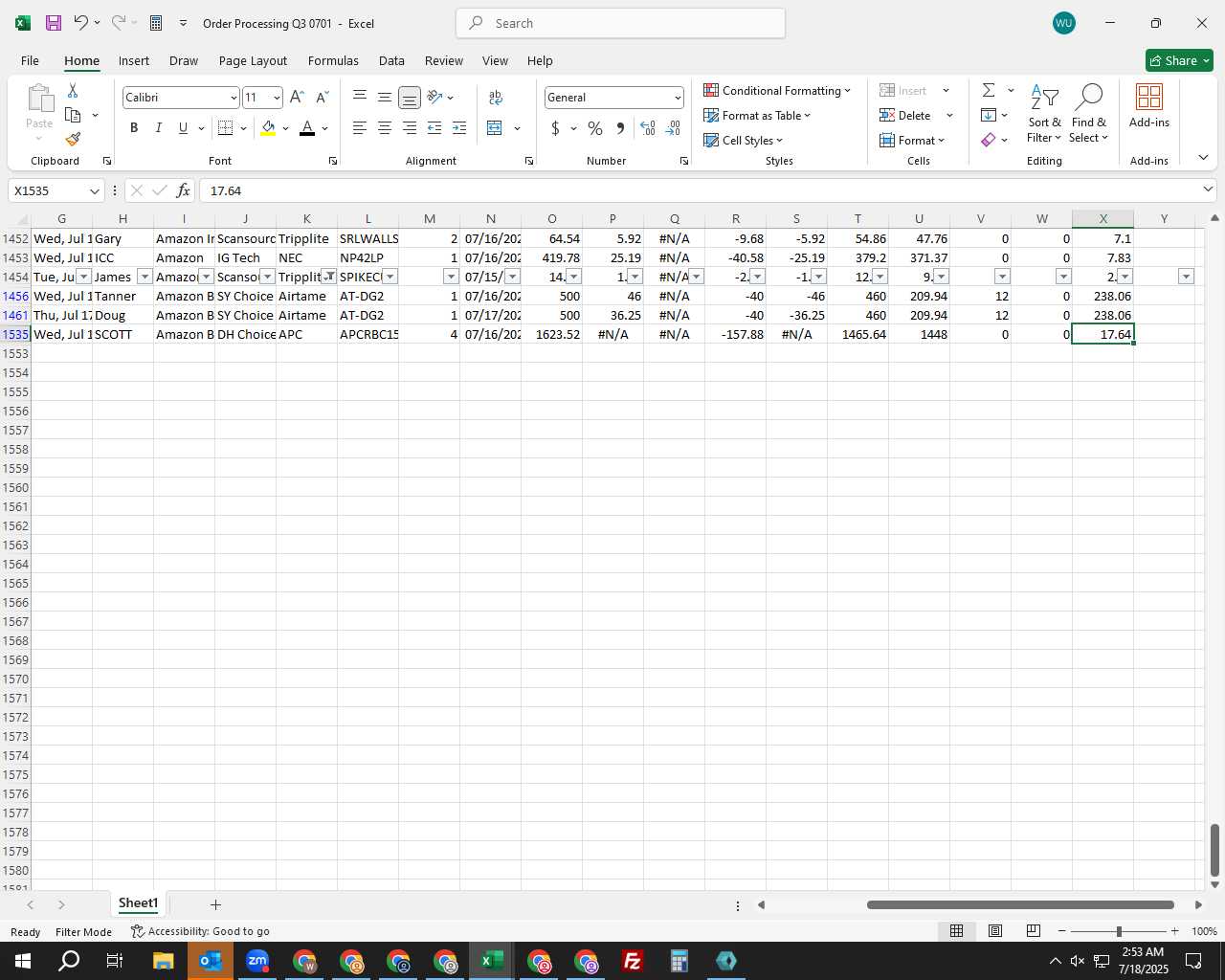Apply red font color swatch
This screenshot has width=1225, height=980.
pos(307,127)
